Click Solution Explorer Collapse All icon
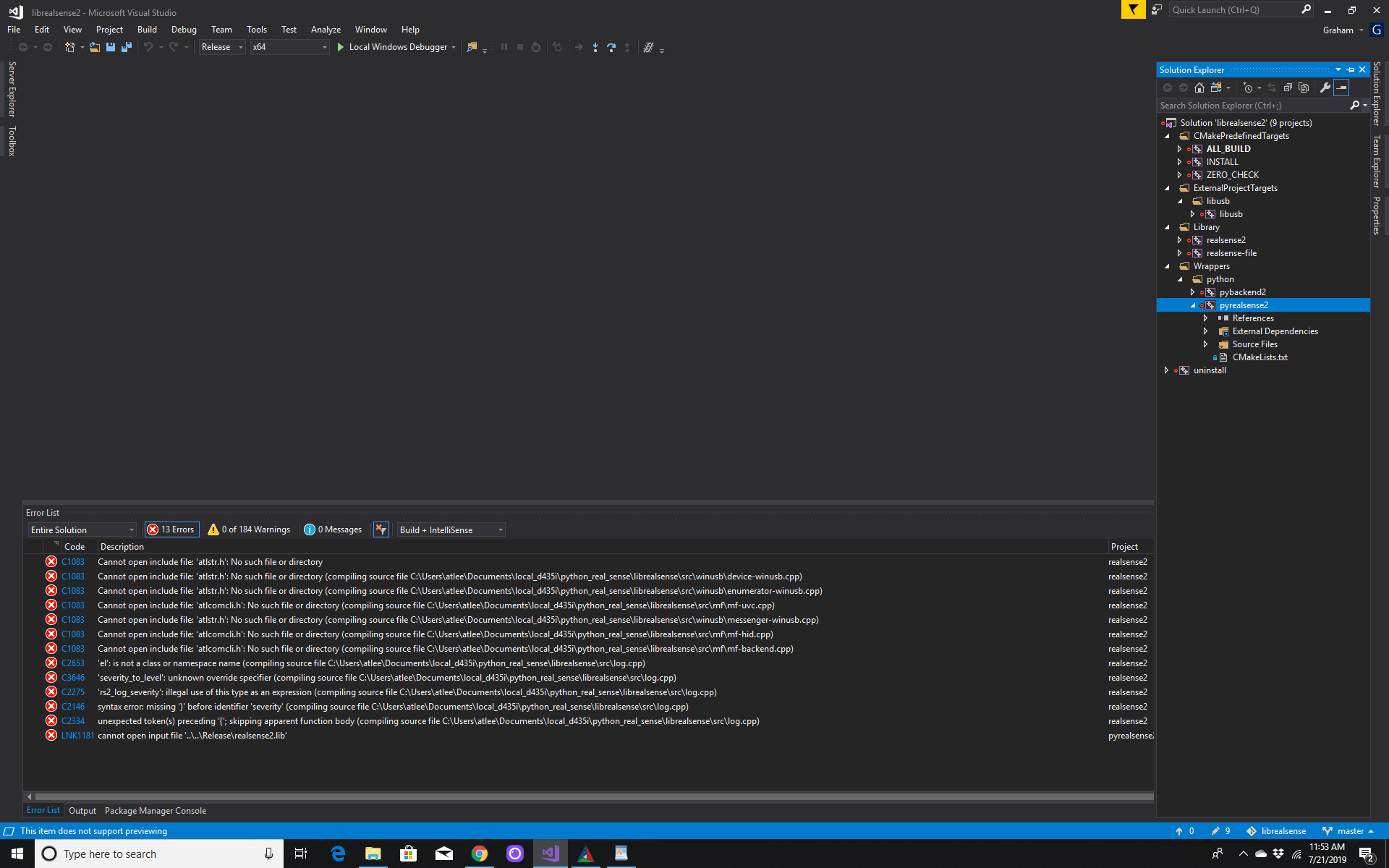This screenshot has width=1389, height=868. pos(1288,88)
